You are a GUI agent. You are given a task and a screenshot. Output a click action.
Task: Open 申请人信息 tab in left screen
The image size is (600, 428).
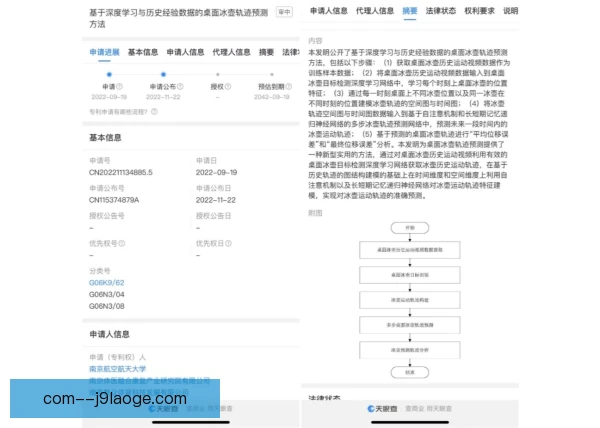pos(185,52)
